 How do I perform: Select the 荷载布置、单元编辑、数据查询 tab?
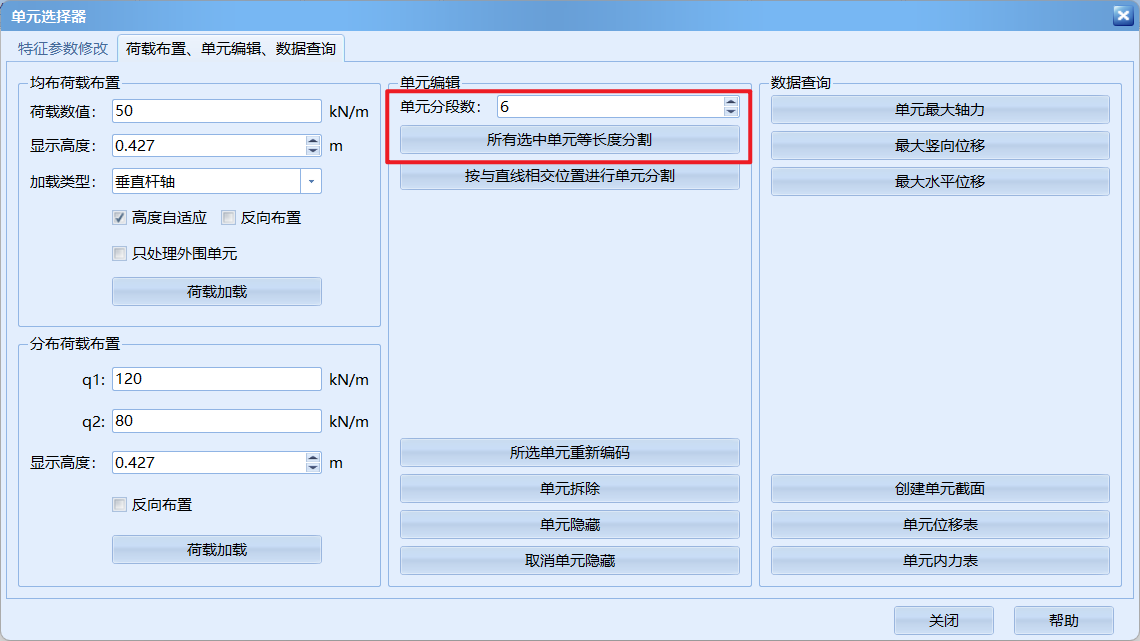tap(231, 48)
